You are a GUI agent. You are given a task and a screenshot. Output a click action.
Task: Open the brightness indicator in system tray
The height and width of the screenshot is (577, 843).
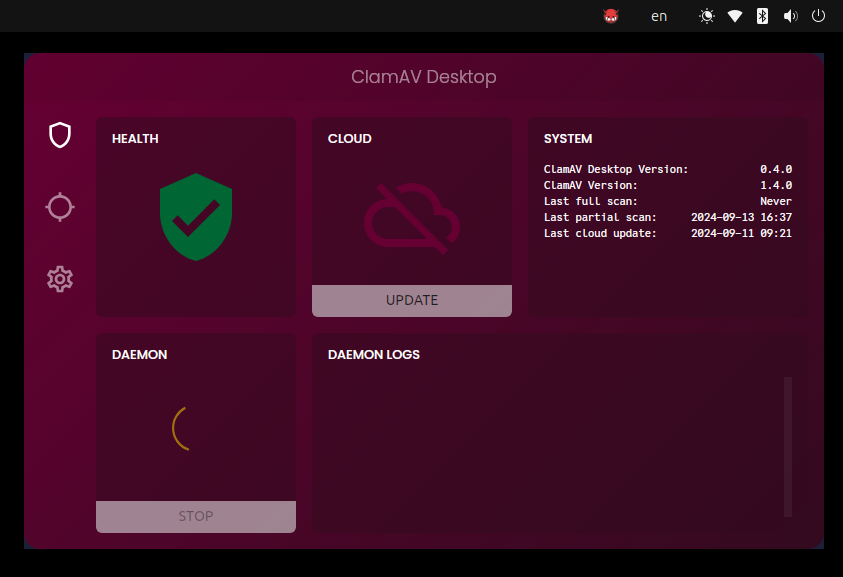click(706, 16)
